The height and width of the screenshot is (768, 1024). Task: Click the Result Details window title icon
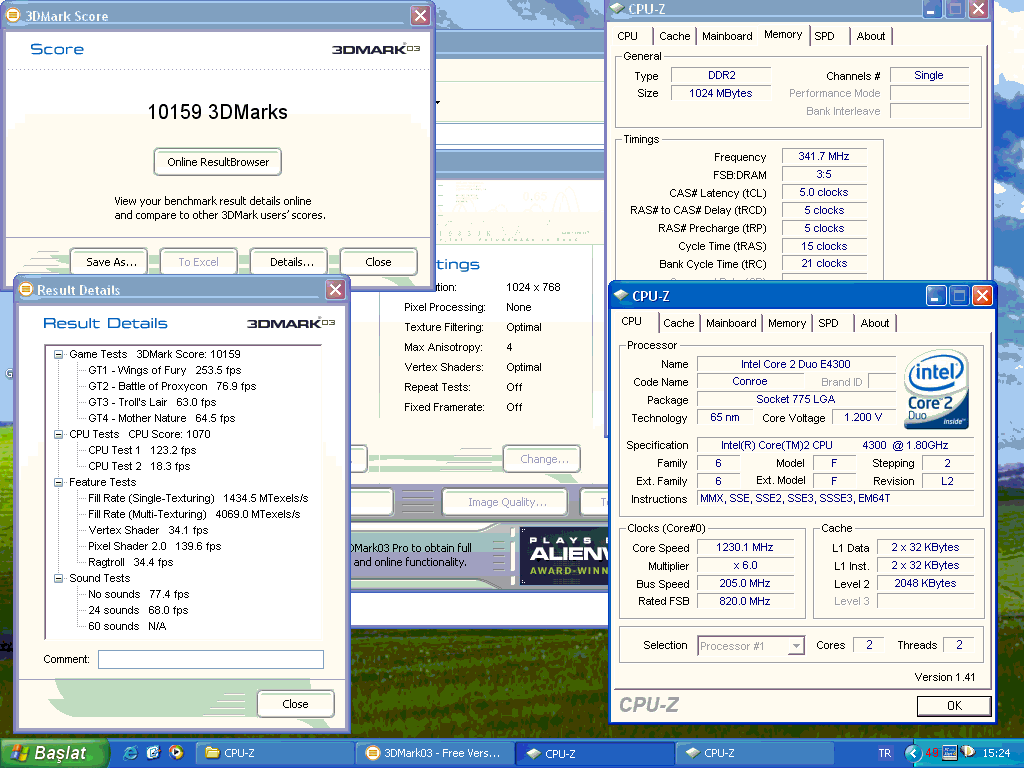click(26, 289)
